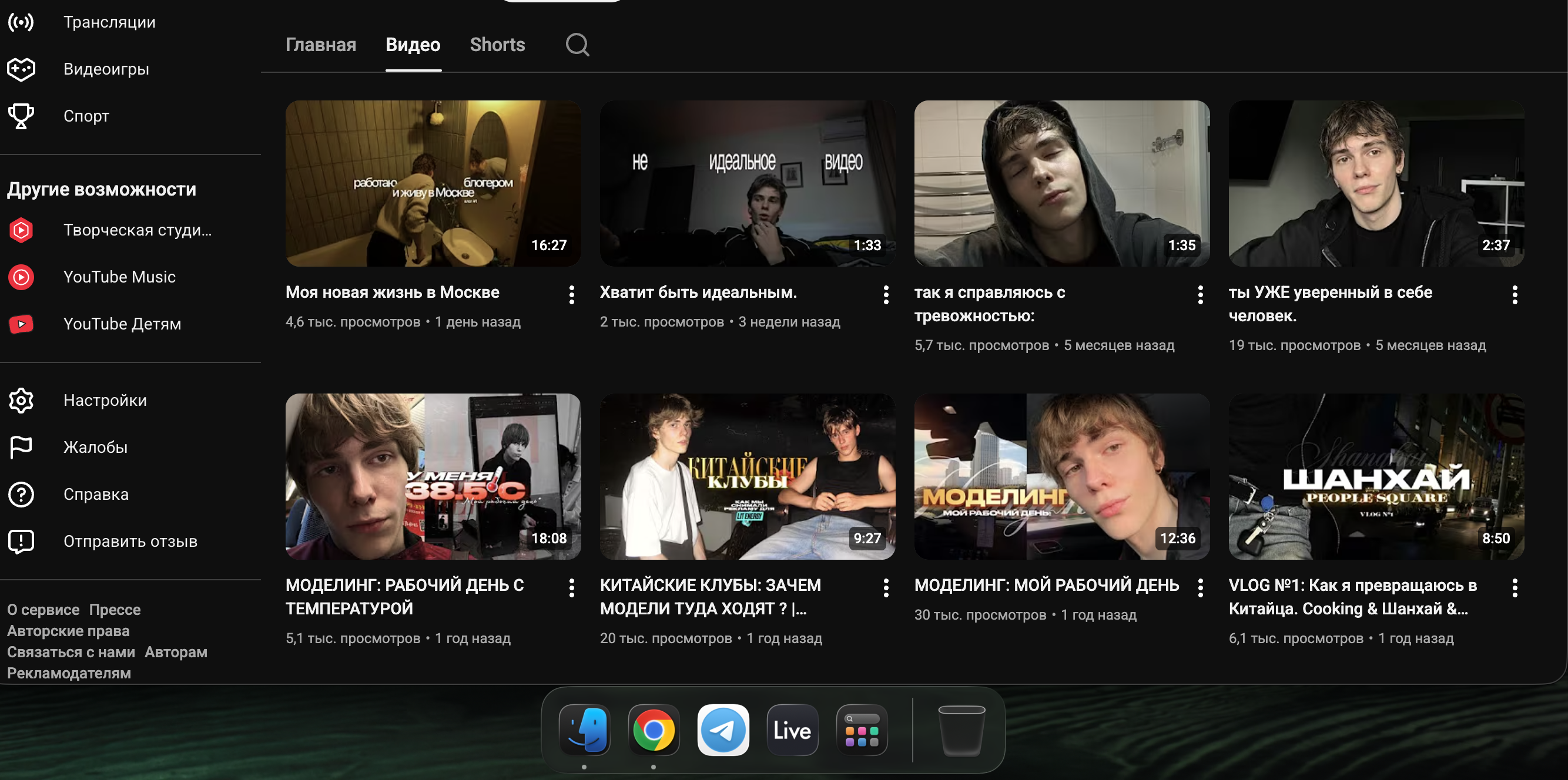Click the Авторские права footer link
The width and height of the screenshot is (1568, 780).
68,631
